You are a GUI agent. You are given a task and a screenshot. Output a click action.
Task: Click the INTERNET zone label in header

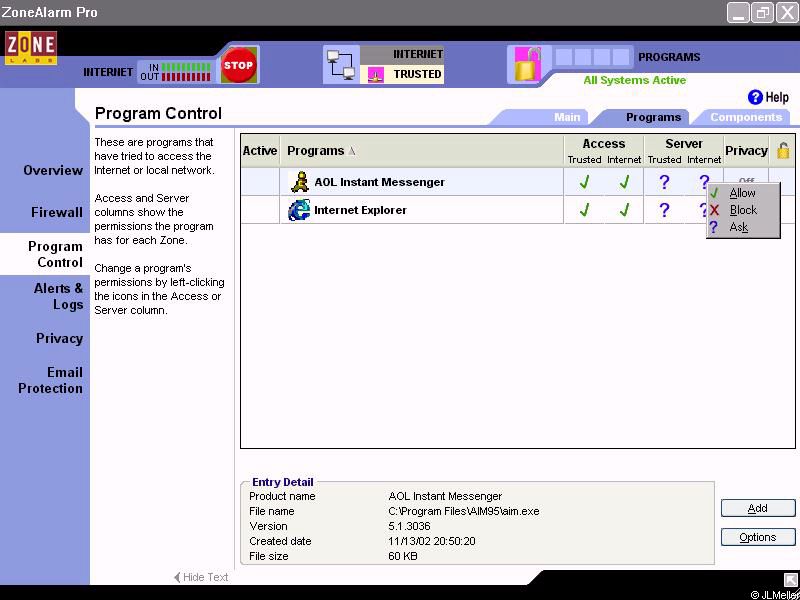[417, 54]
